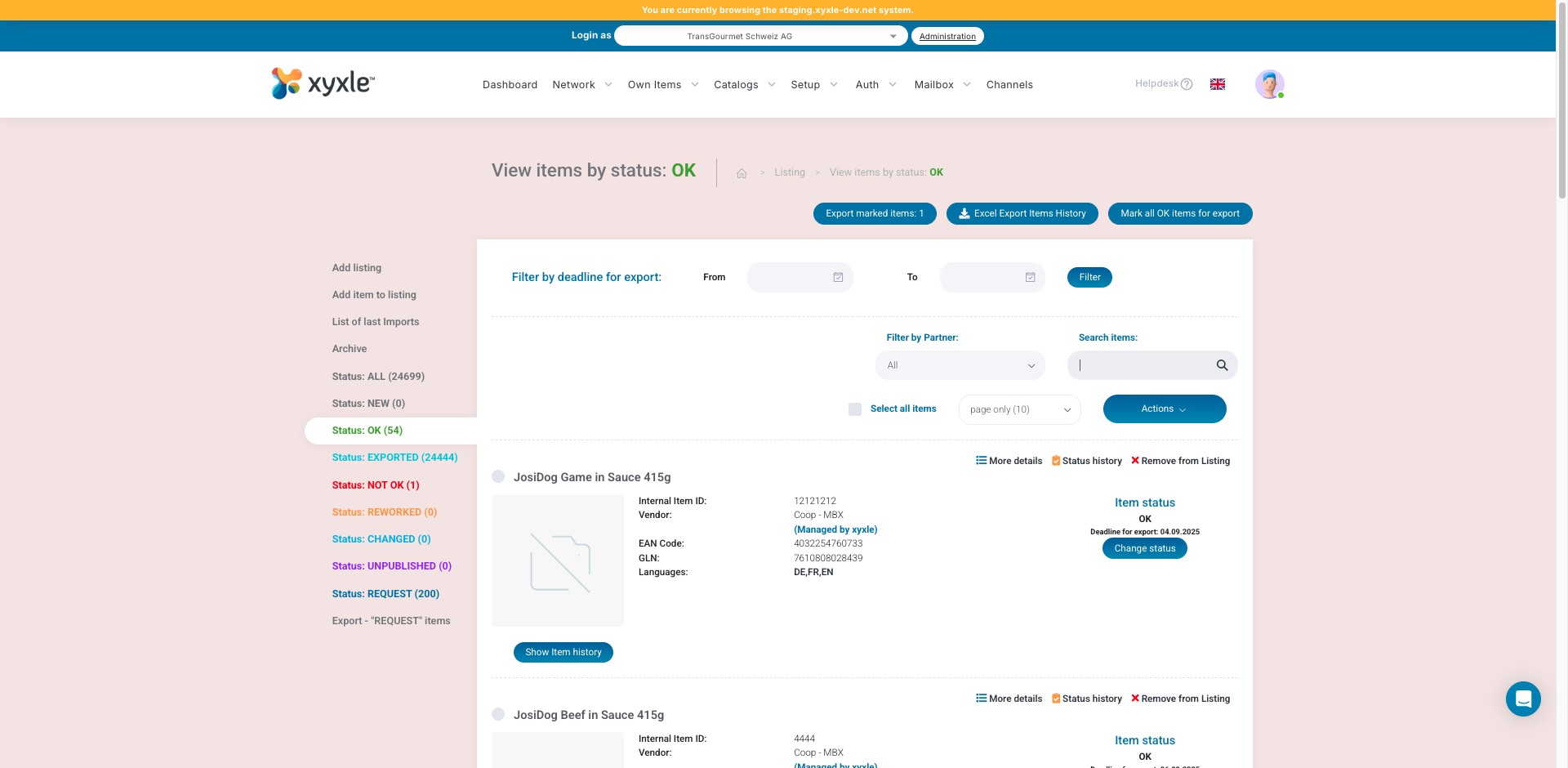Expand the Catalogs menu
This screenshot has width=1568, height=768.
(745, 85)
